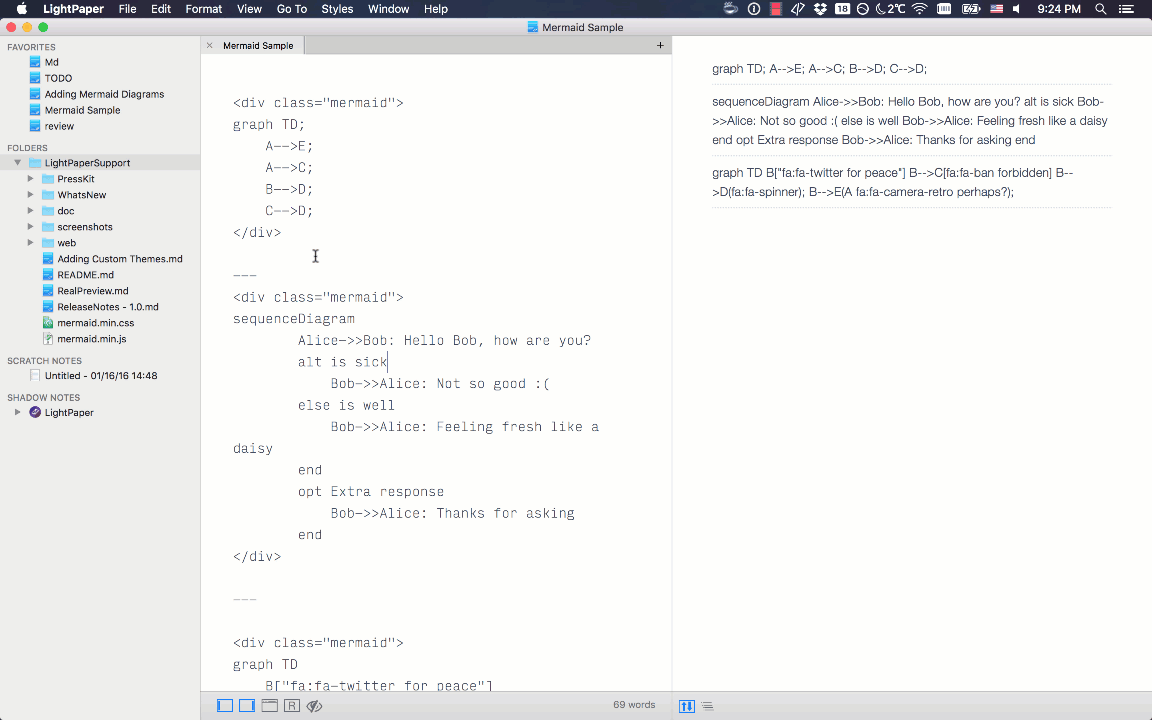Viewport: 1152px width, 720px height.
Task: Click the volume speaker menu bar icon
Action: pyautogui.click(x=1017, y=9)
